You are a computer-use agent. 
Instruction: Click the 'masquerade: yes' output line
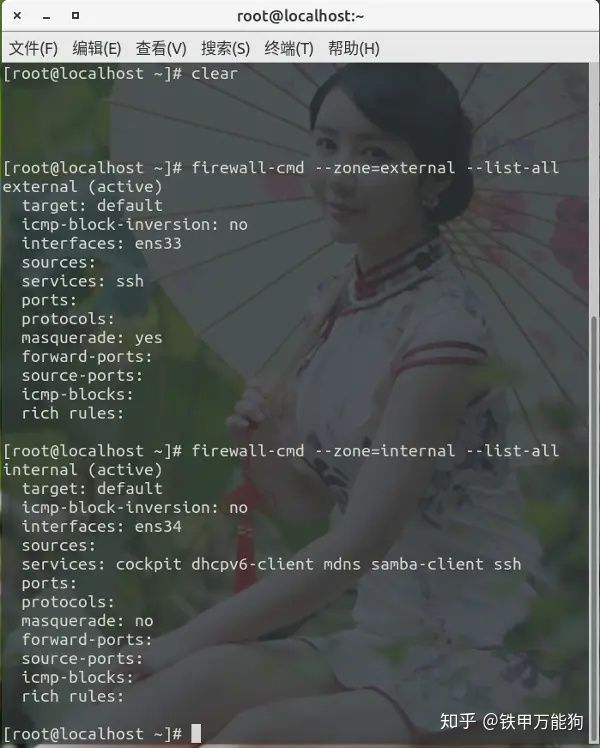coord(92,338)
